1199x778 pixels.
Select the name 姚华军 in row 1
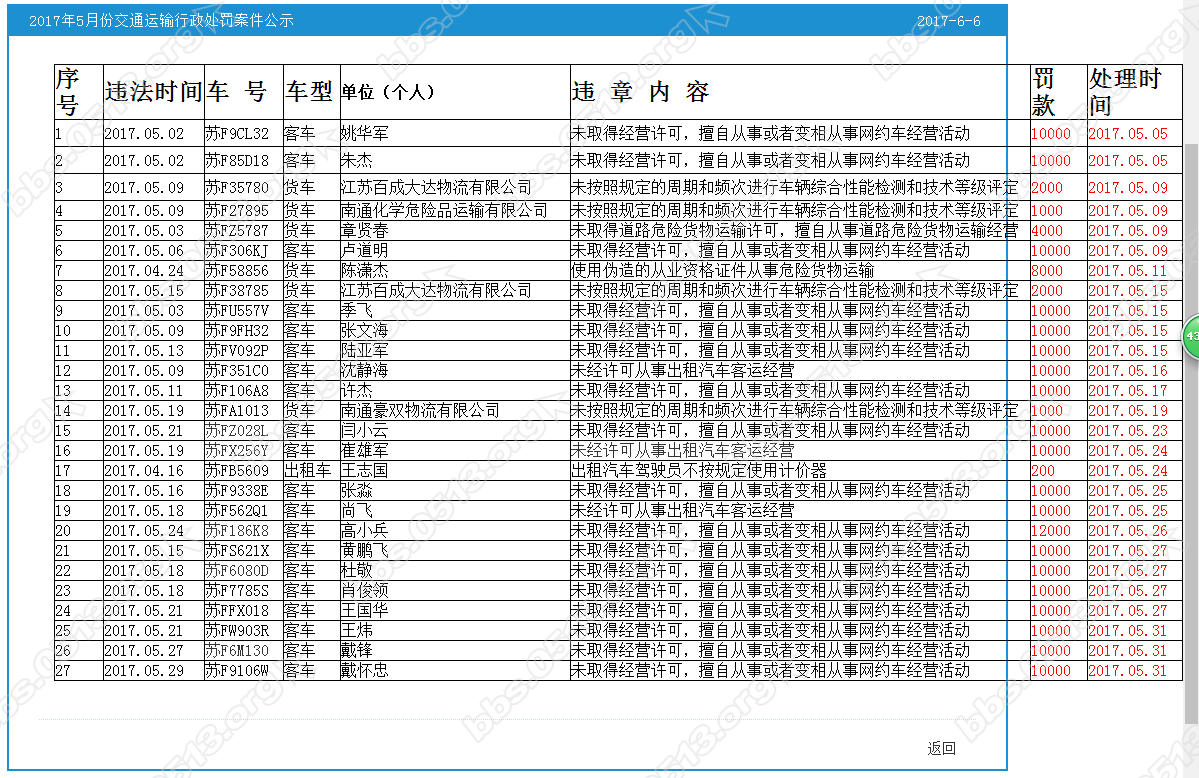pyautogui.click(x=363, y=132)
